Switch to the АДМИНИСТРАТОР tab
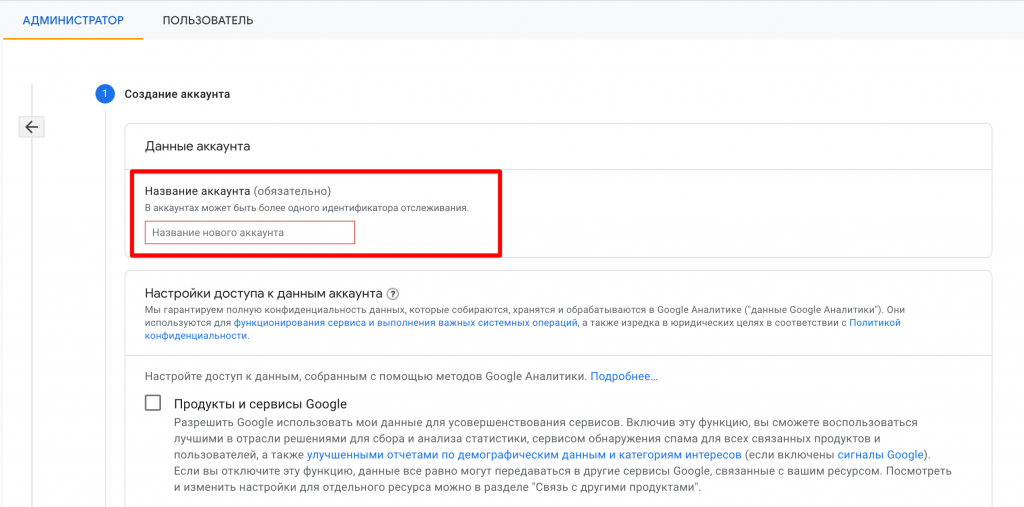The image size is (1024, 507). click(73, 20)
